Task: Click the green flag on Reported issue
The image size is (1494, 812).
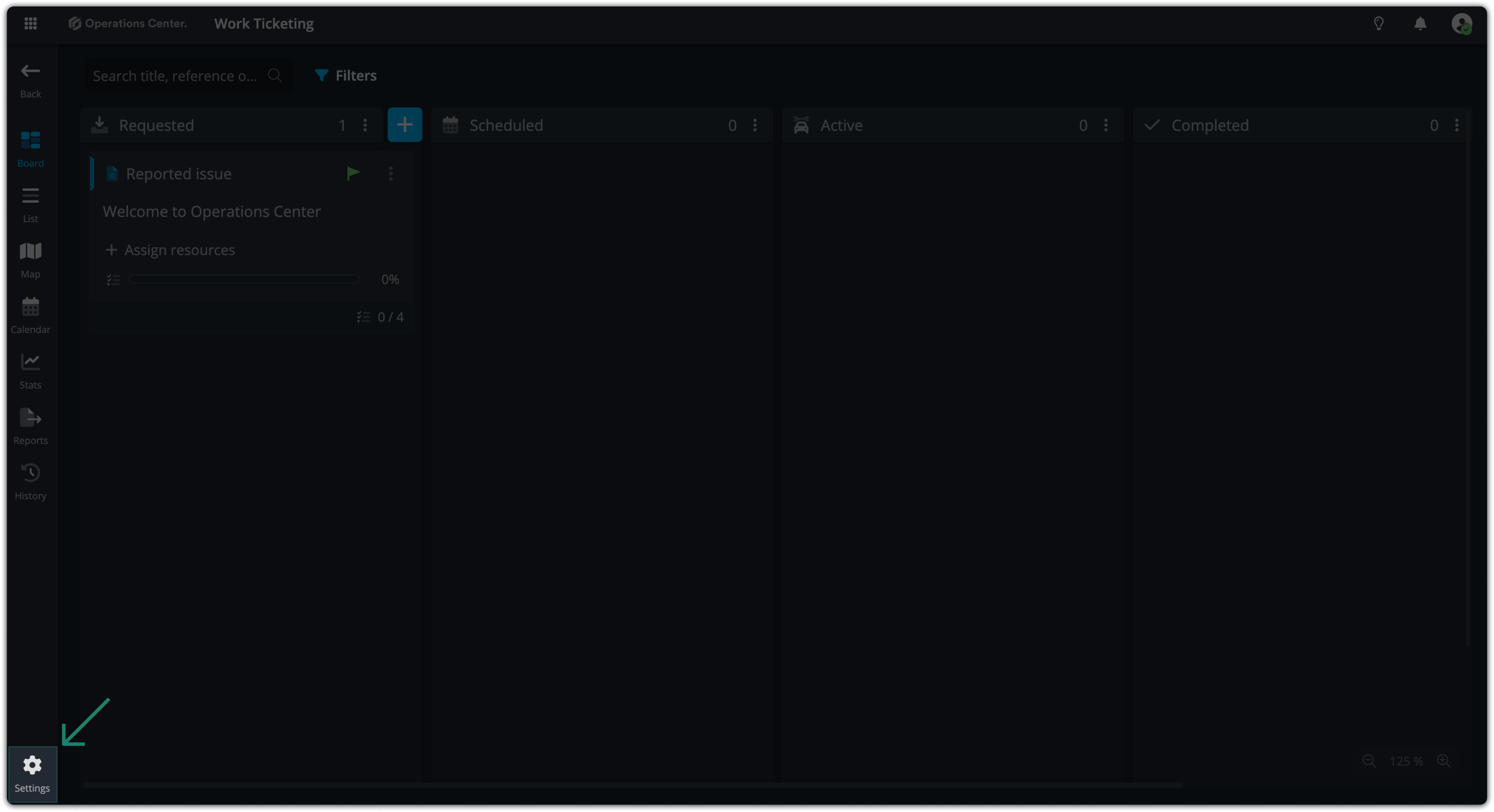Action: point(353,173)
